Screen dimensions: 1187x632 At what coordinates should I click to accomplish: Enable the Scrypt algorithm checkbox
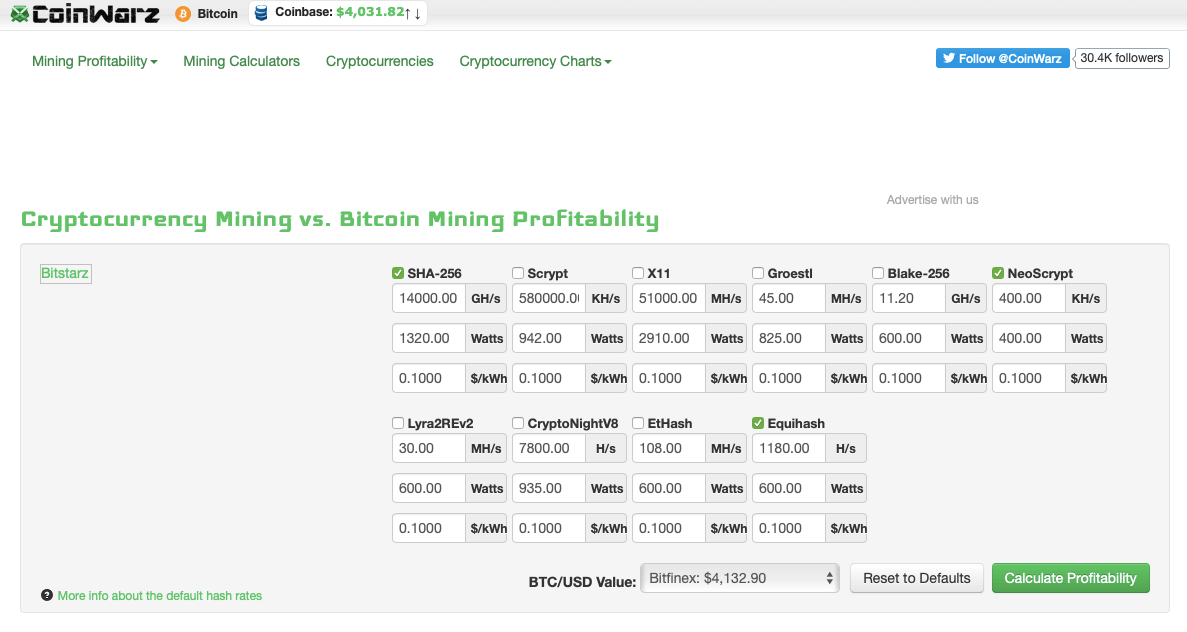click(518, 273)
